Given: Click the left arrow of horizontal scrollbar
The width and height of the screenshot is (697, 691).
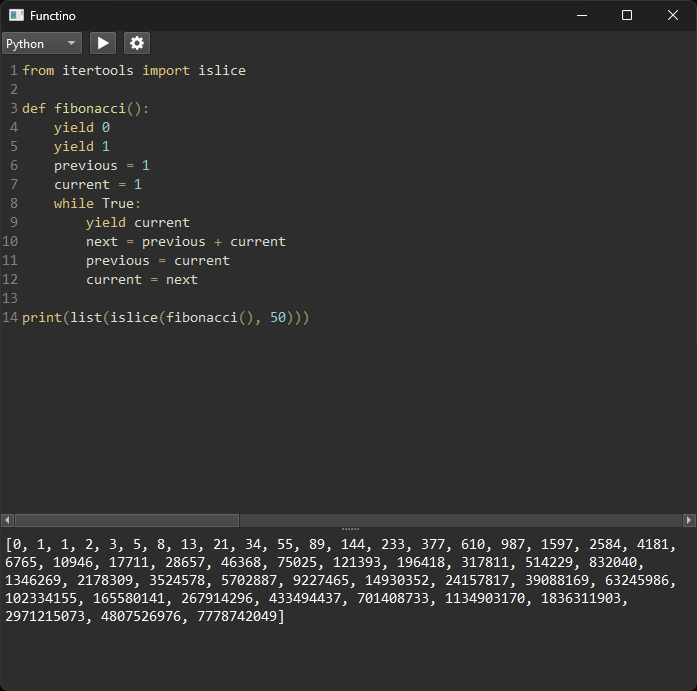Looking at the screenshot, I should 7,519.
